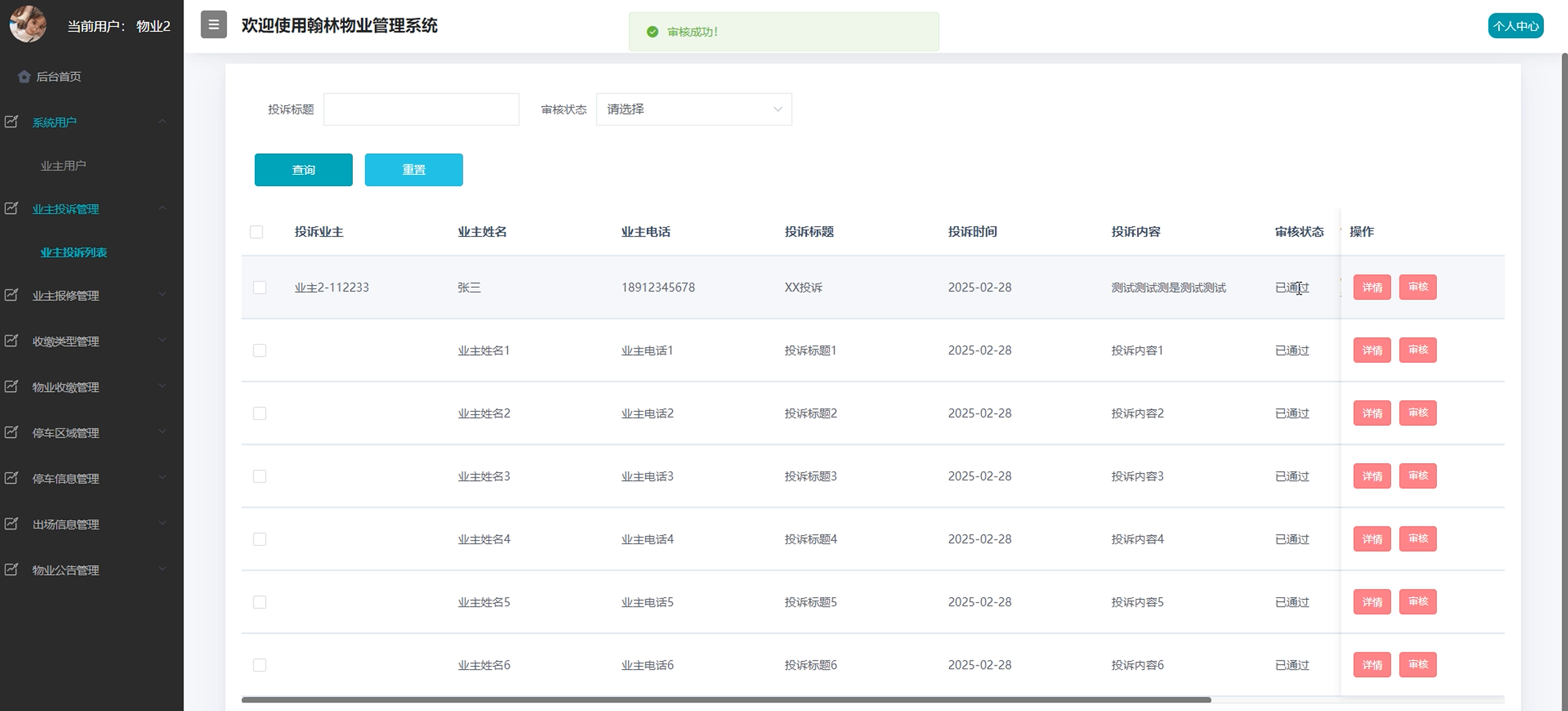The height and width of the screenshot is (711, 1568).
Task: Open the 业主用户 submenu item
Action: (x=63, y=166)
